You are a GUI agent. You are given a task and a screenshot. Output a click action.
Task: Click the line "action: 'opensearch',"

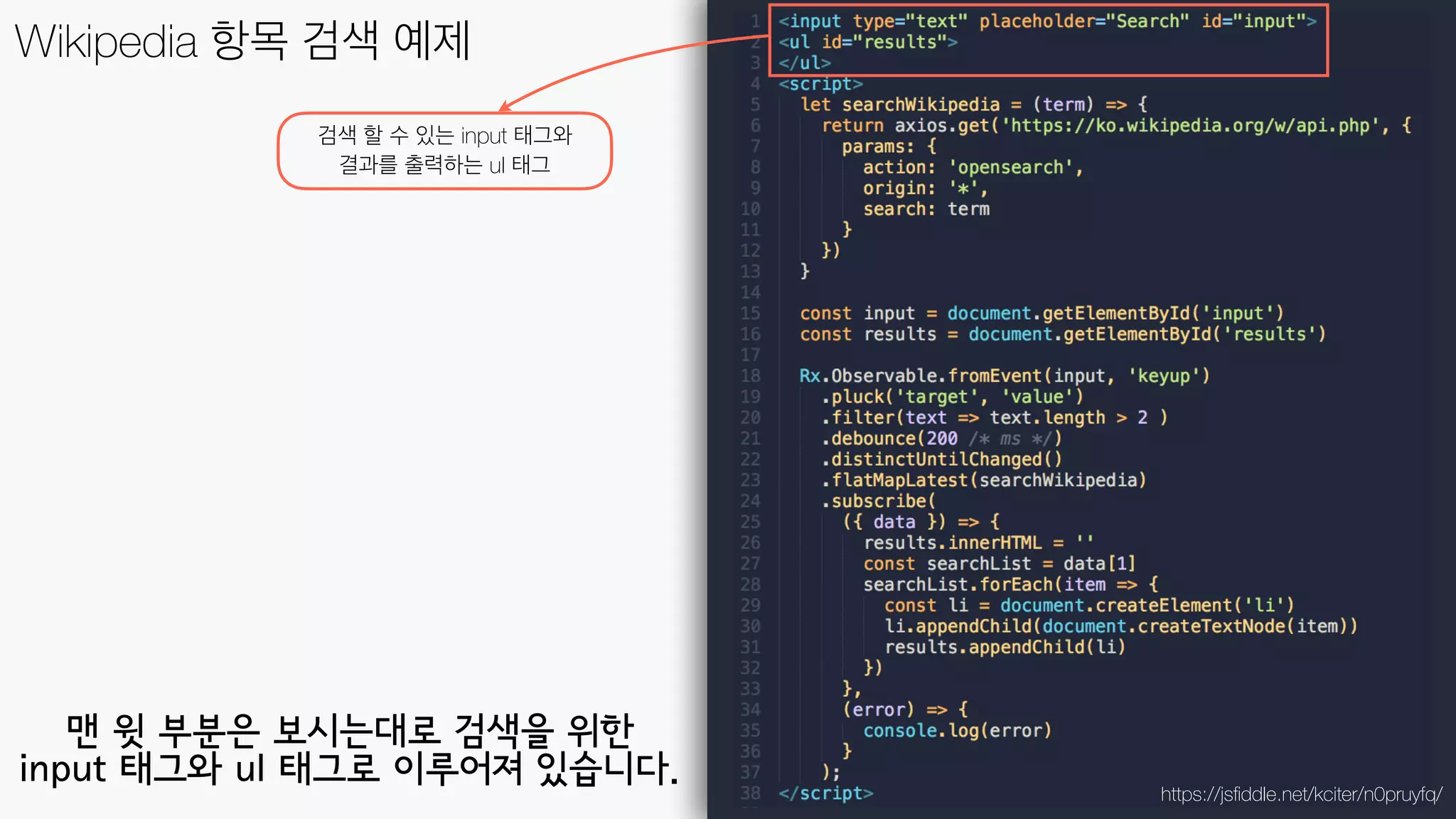tap(973, 167)
